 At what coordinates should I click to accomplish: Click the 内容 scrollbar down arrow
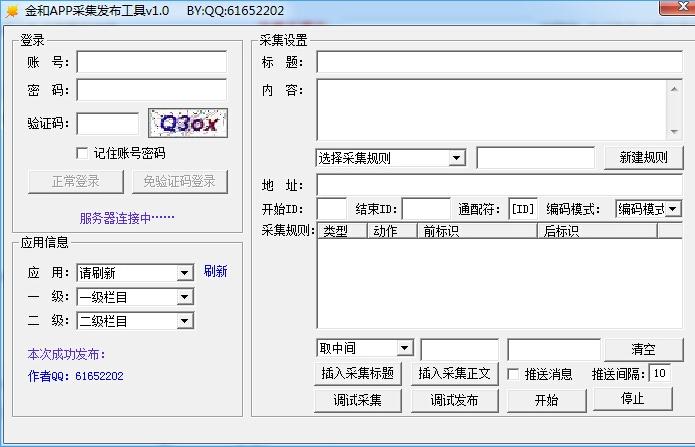675,132
